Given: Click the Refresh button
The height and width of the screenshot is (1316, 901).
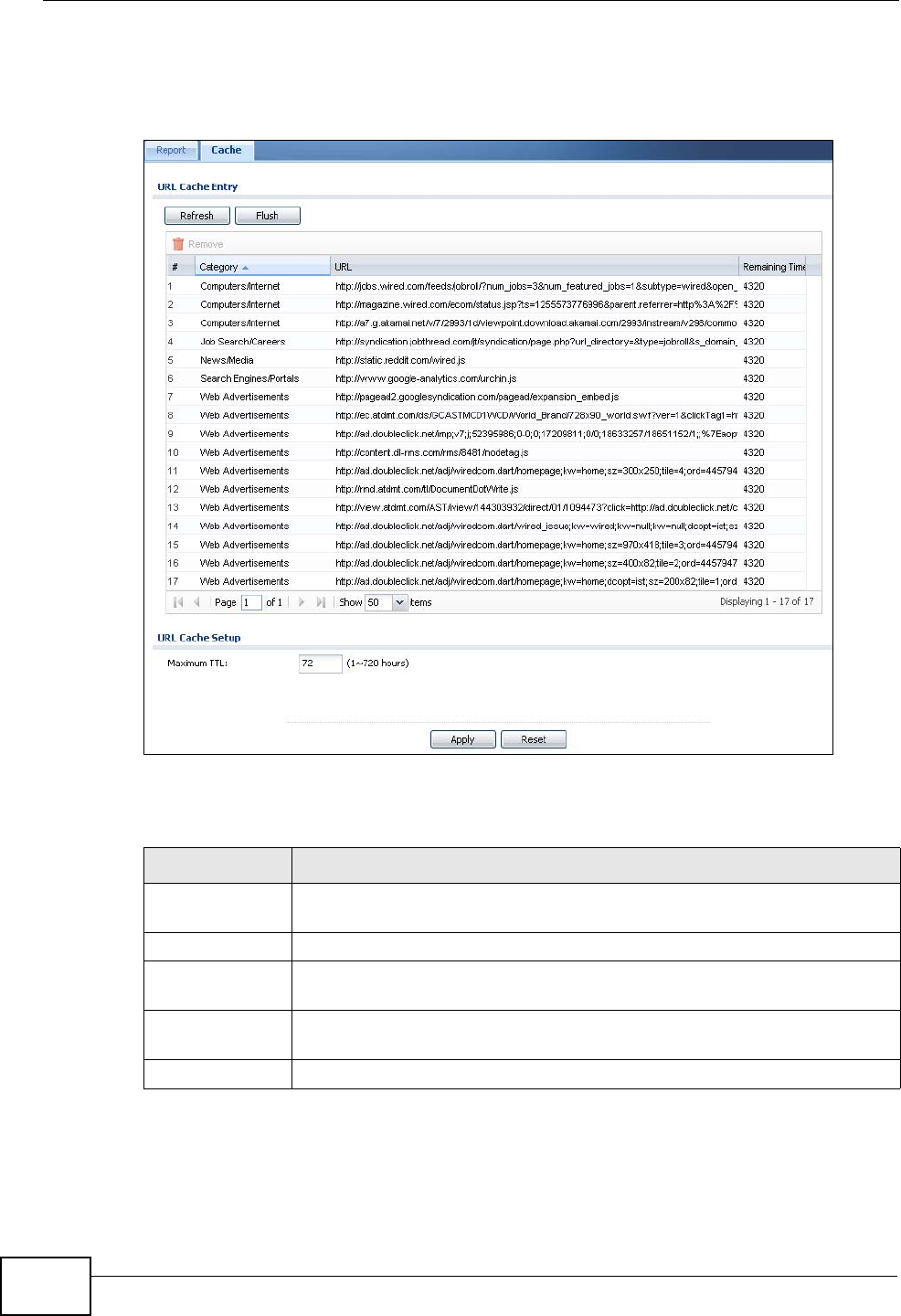Looking at the screenshot, I should click(196, 216).
